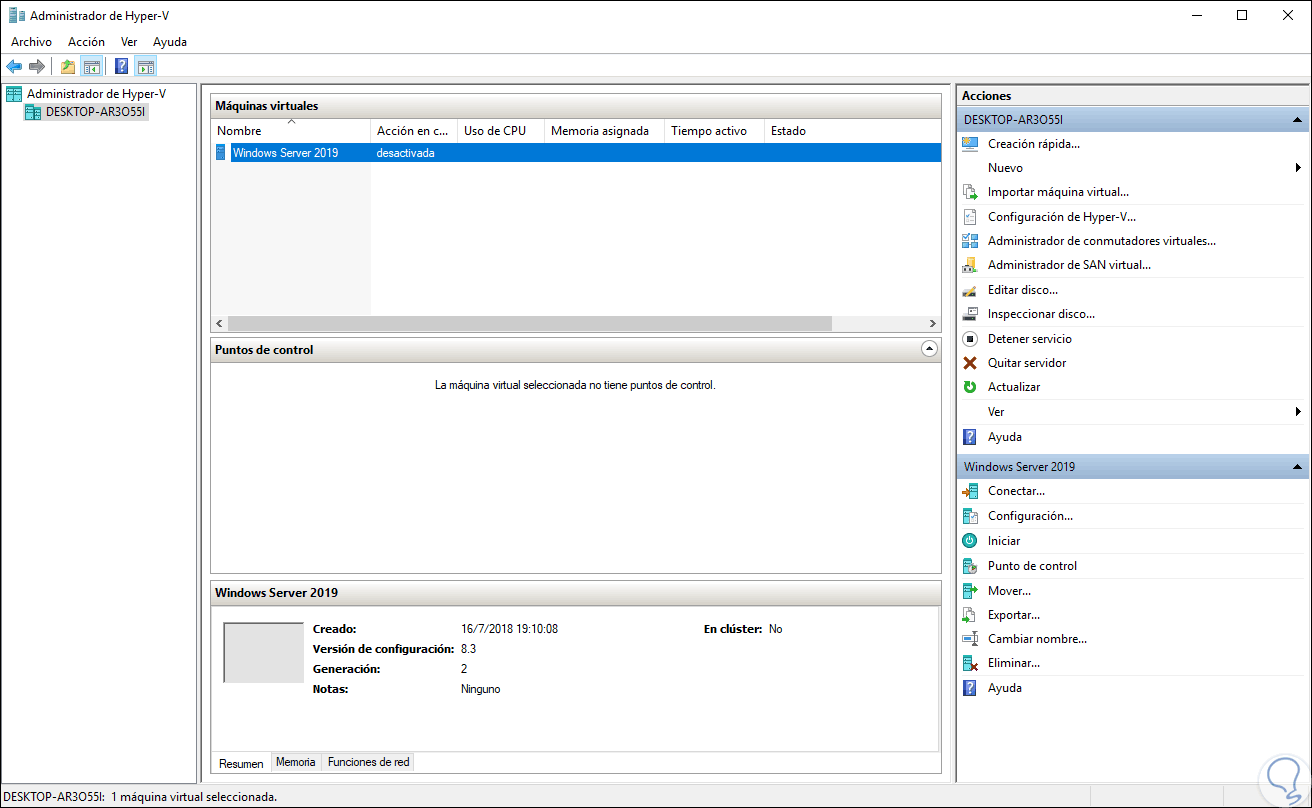Image resolution: width=1312 pixels, height=808 pixels.
Task: Click the right scroll arrow of virtual machines list
Action: pos(932,324)
